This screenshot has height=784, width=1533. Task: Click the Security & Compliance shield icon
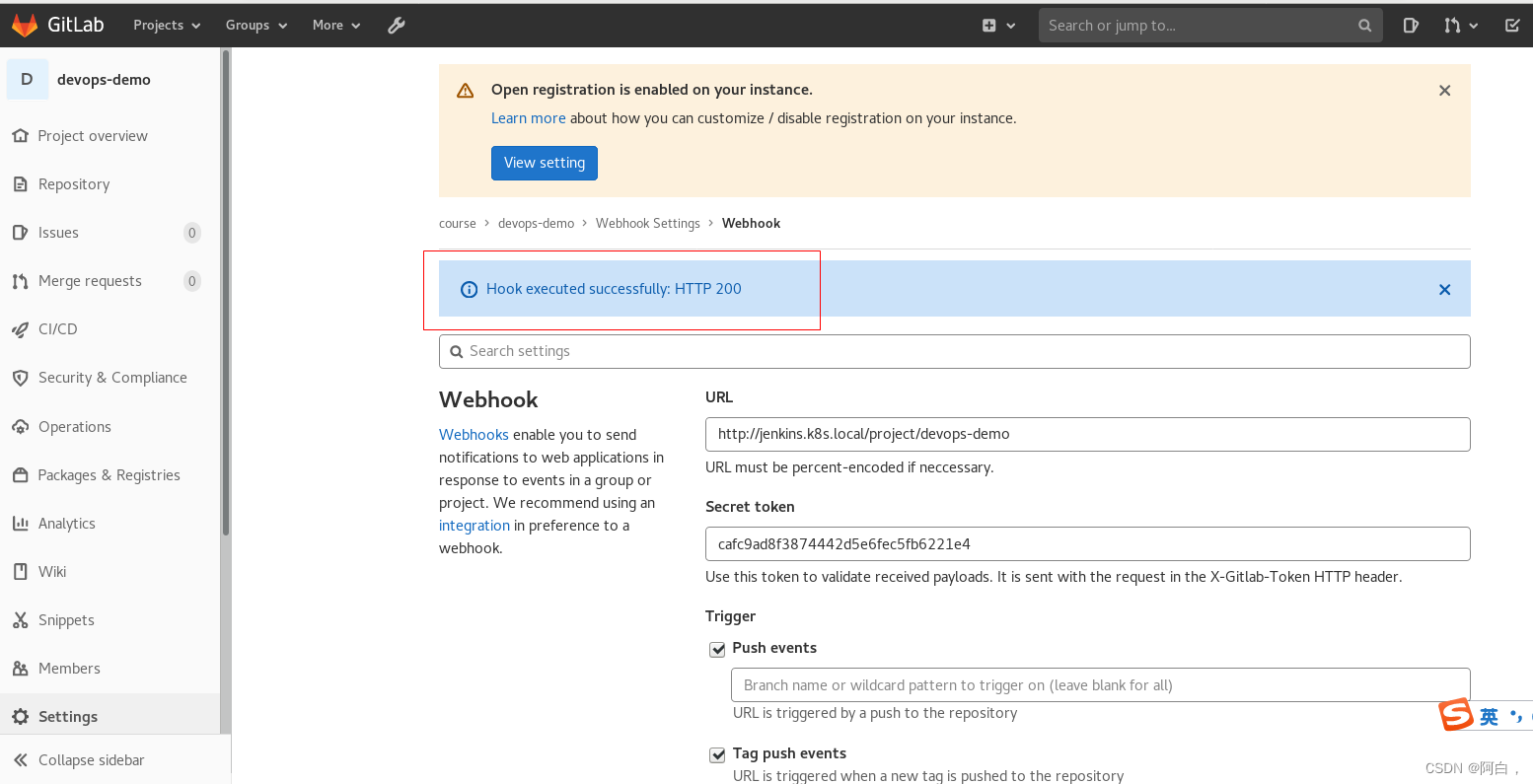coord(20,378)
